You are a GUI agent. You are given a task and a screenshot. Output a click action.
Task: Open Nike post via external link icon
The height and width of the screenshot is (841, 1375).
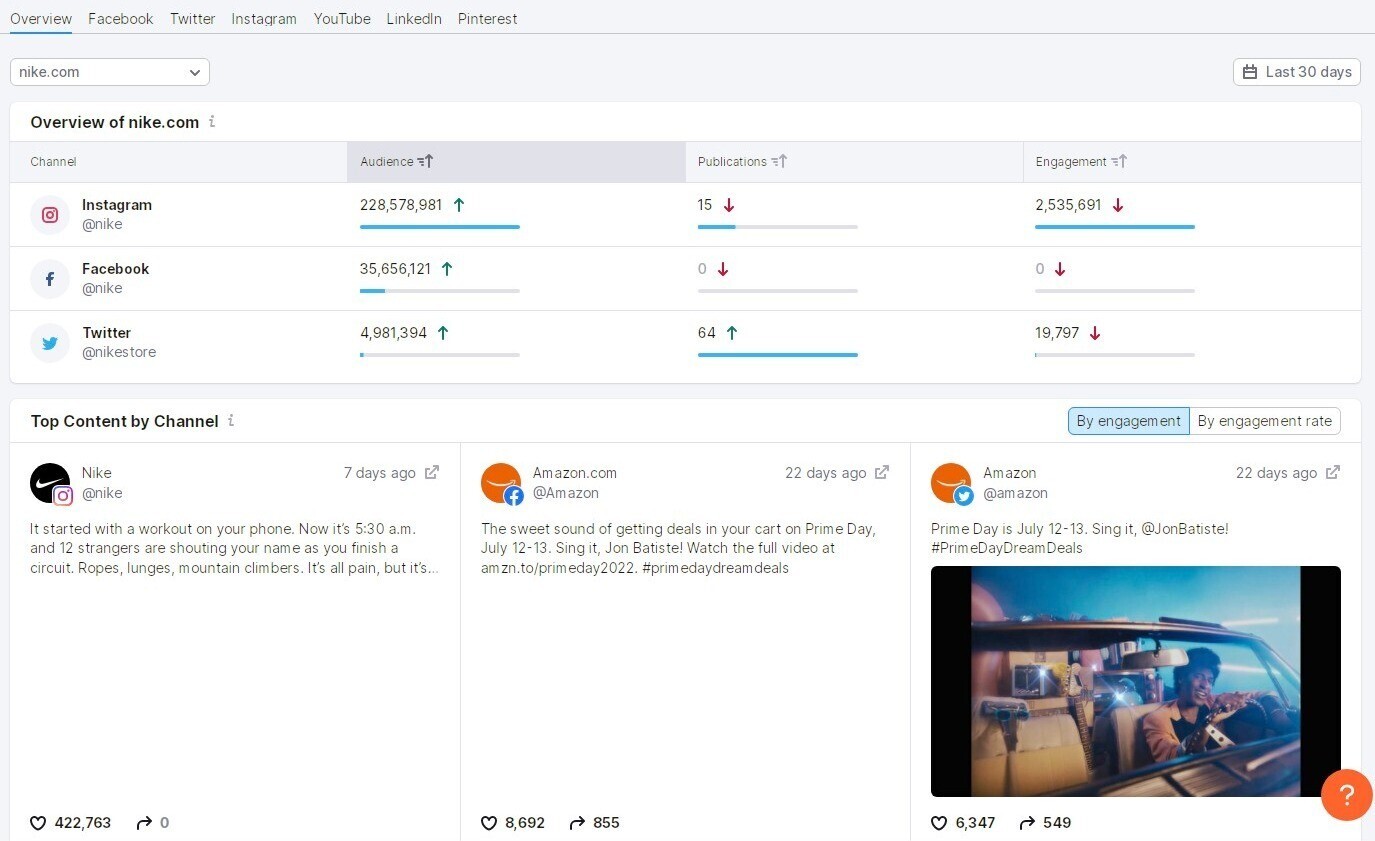(x=432, y=473)
